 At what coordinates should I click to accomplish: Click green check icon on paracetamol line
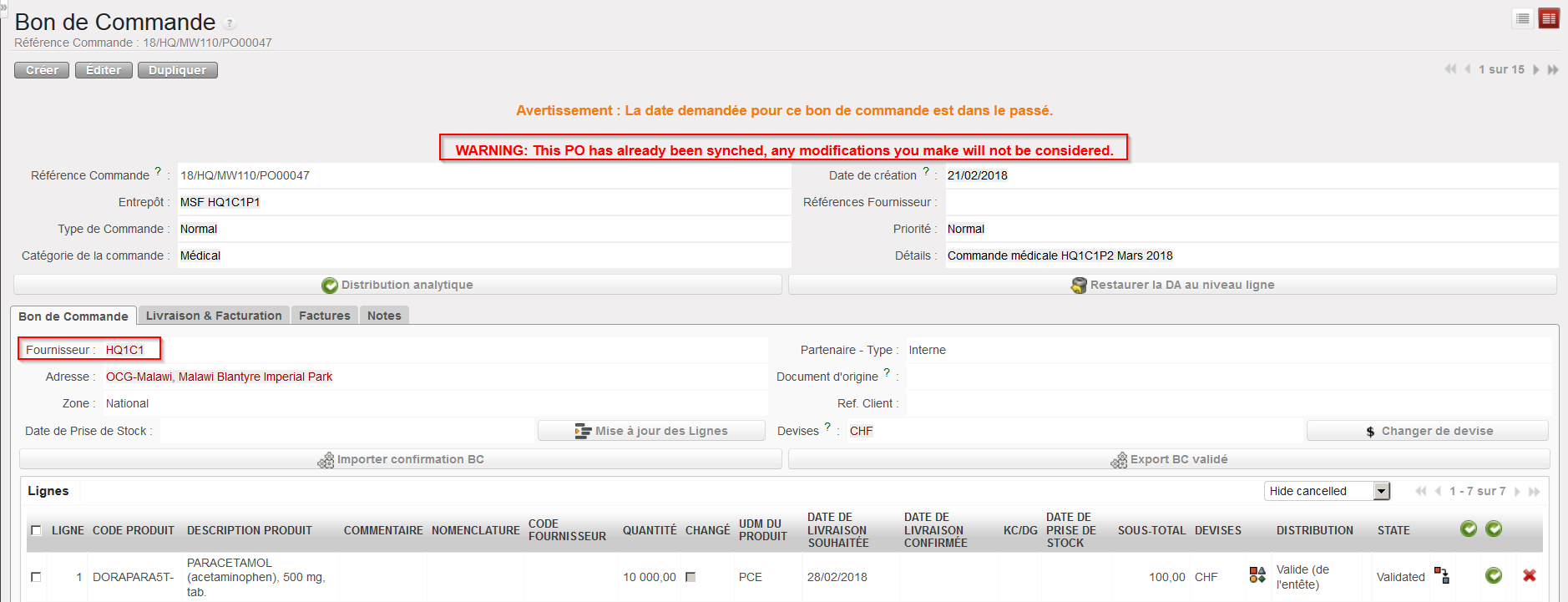tap(1494, 575)
